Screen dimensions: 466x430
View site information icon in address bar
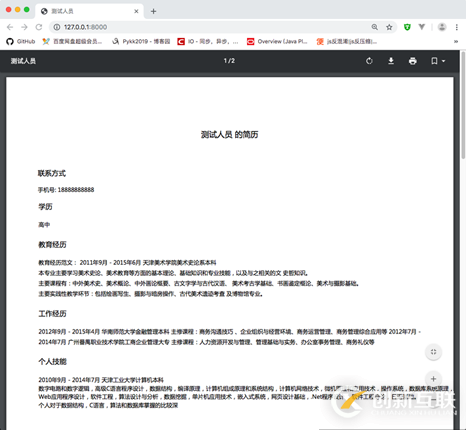tap(57, 27)
